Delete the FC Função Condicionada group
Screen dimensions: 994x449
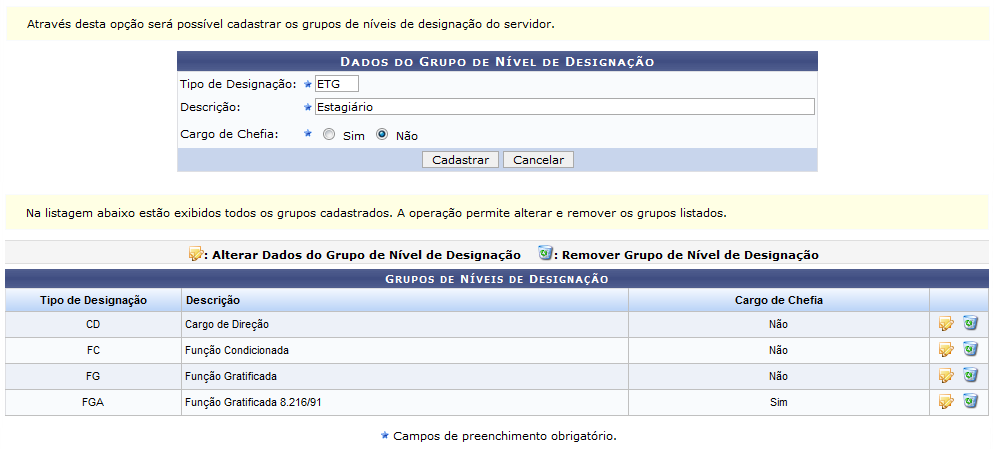(970, 350)
